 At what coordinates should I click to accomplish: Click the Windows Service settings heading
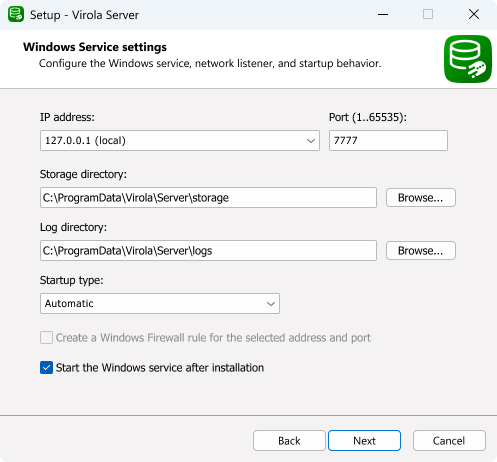click(95, 47)
